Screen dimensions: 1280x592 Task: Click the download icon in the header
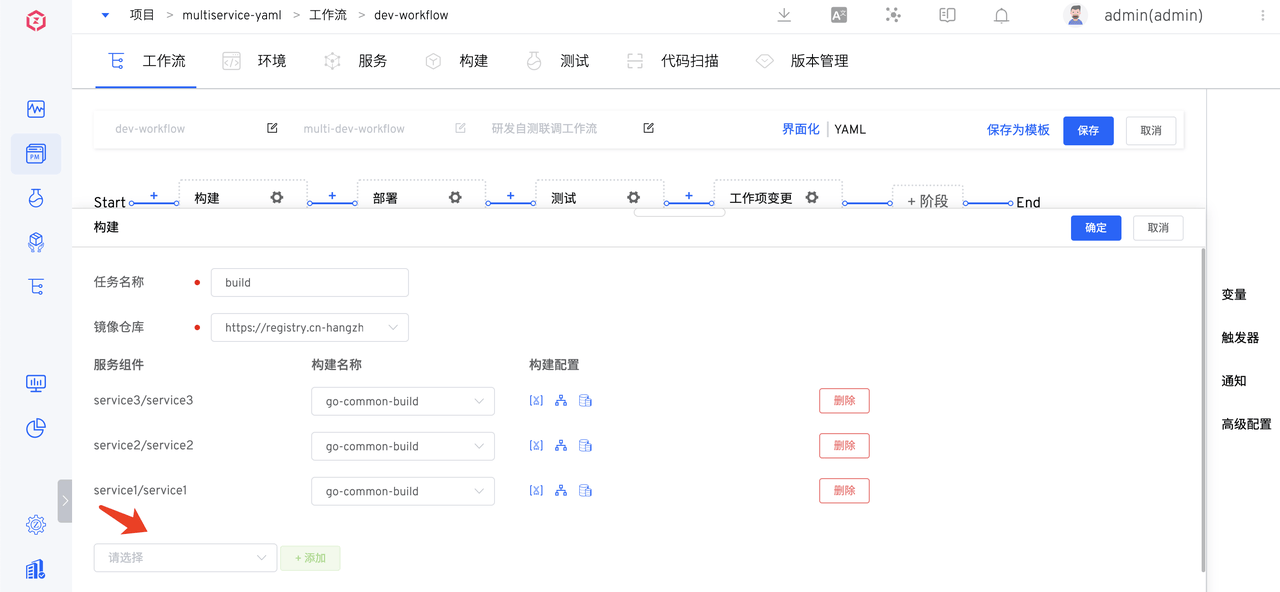784,15
